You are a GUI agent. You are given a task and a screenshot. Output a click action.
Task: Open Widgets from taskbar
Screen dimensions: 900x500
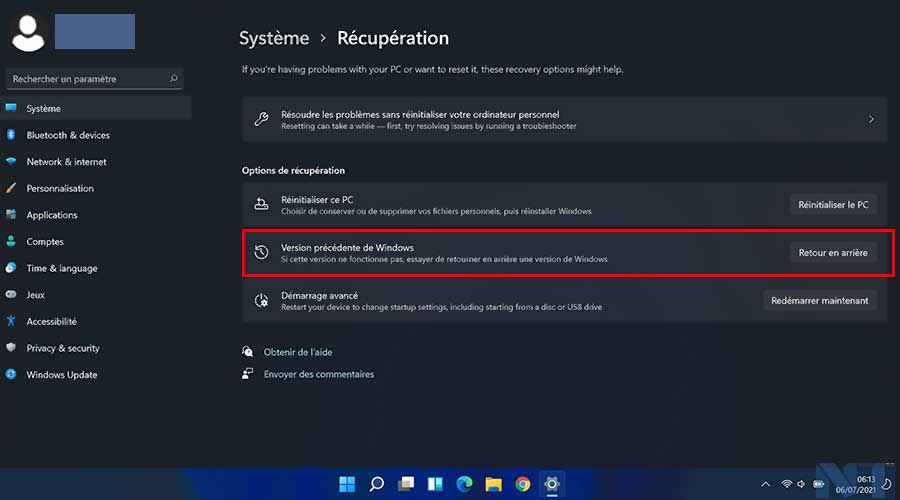pyautogui.click(x=435, y=484)
